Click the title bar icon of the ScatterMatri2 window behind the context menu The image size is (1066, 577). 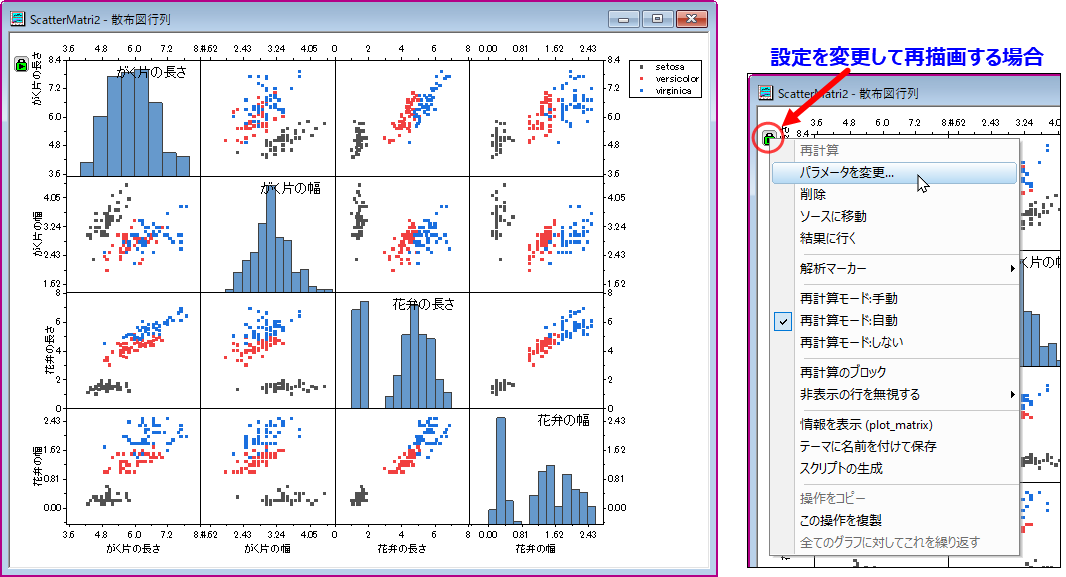tap(765, 93)
